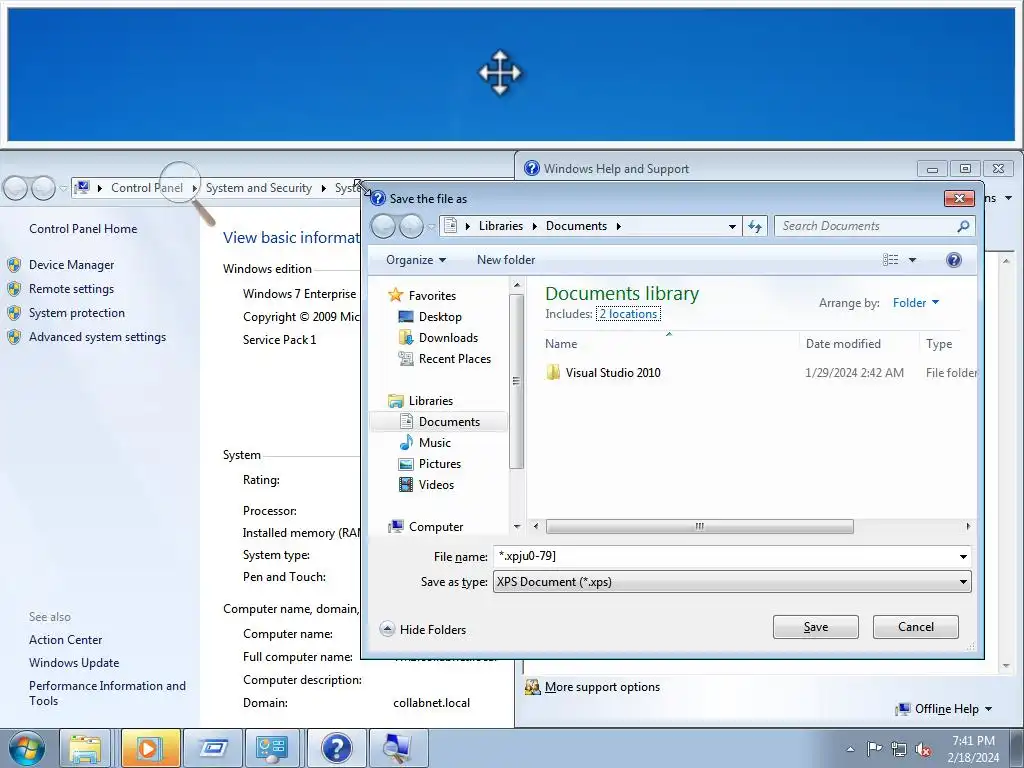Open Remote settings in Control Panel
Image resolution: width=1024 pixels, height=768 pixels.
pos(71,289)
